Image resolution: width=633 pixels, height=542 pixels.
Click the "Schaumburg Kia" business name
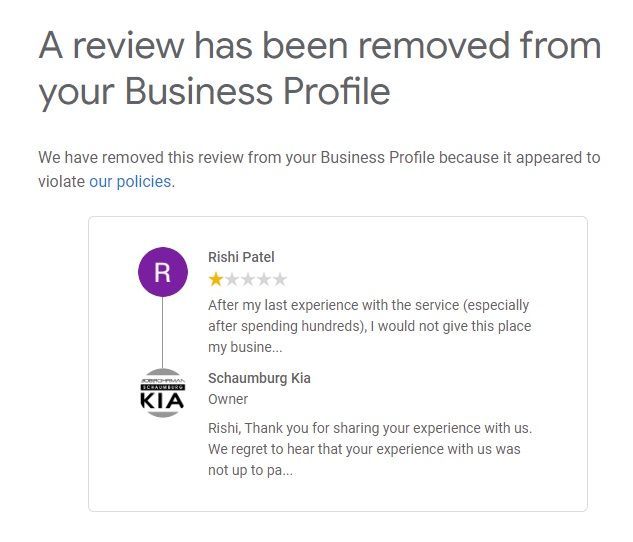[x=259, y=378]
